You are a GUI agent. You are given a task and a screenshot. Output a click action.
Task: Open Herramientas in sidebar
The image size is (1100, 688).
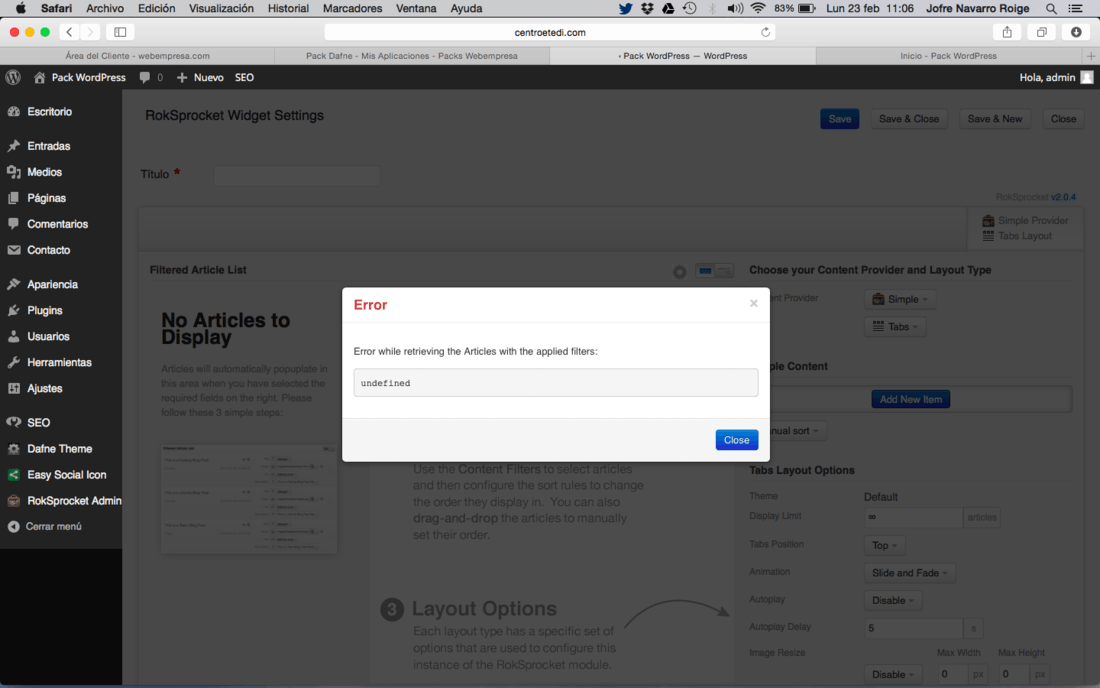click(x=61, y=362)
